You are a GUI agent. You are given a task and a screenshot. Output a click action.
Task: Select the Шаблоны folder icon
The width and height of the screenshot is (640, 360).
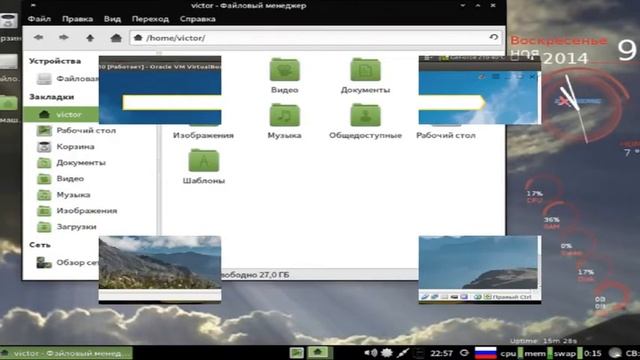pyautogui.click(x=204, y=160)
